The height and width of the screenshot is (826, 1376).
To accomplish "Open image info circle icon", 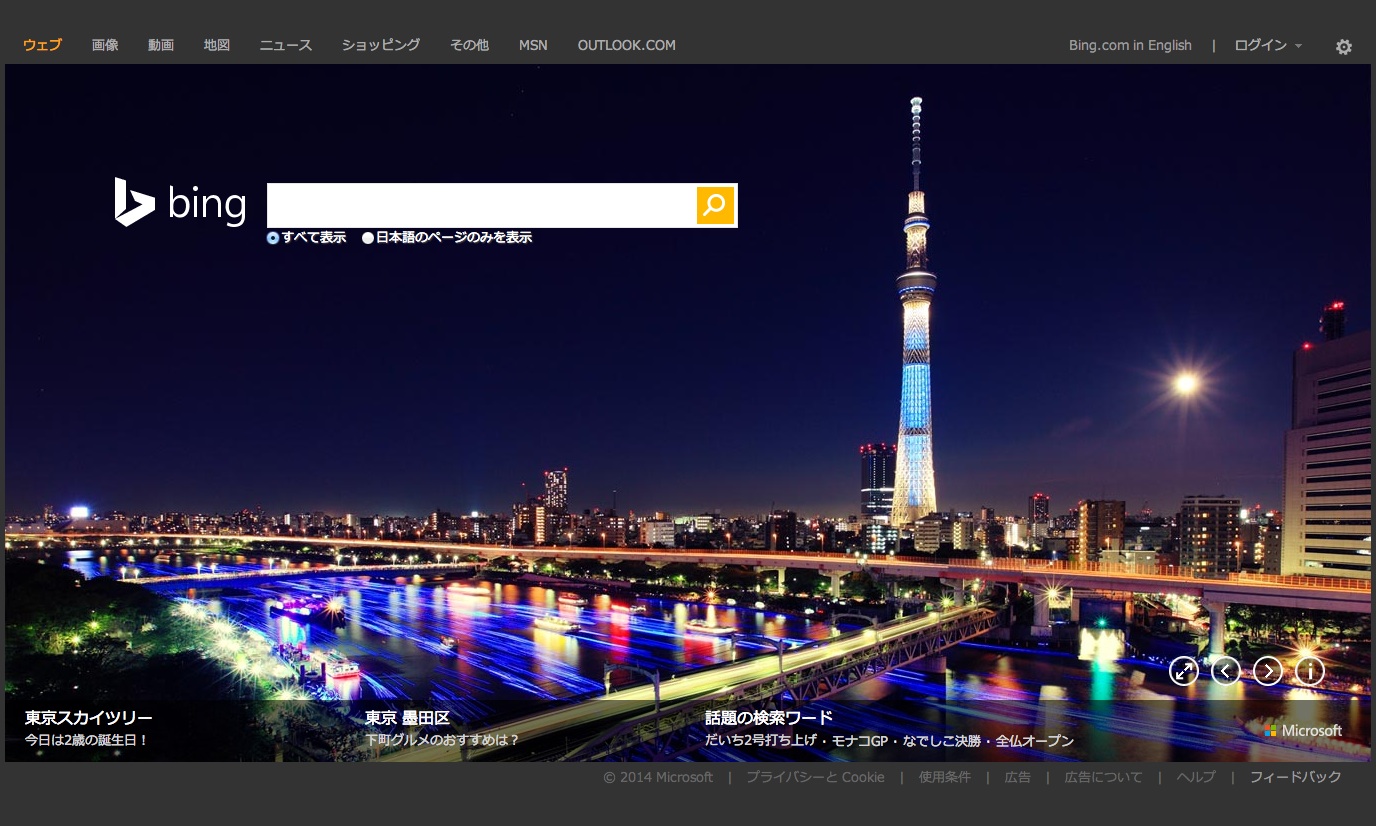I will click(1310, 671).
